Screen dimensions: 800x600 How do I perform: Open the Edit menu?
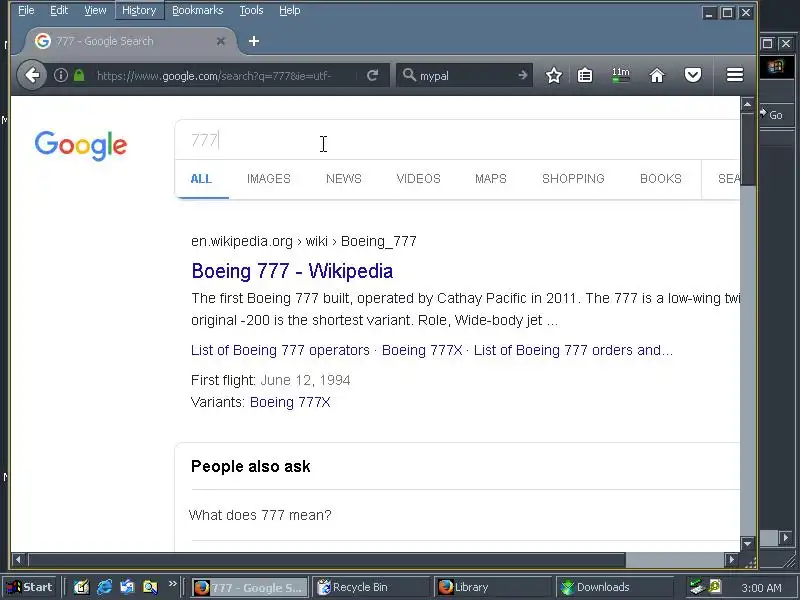59,10
